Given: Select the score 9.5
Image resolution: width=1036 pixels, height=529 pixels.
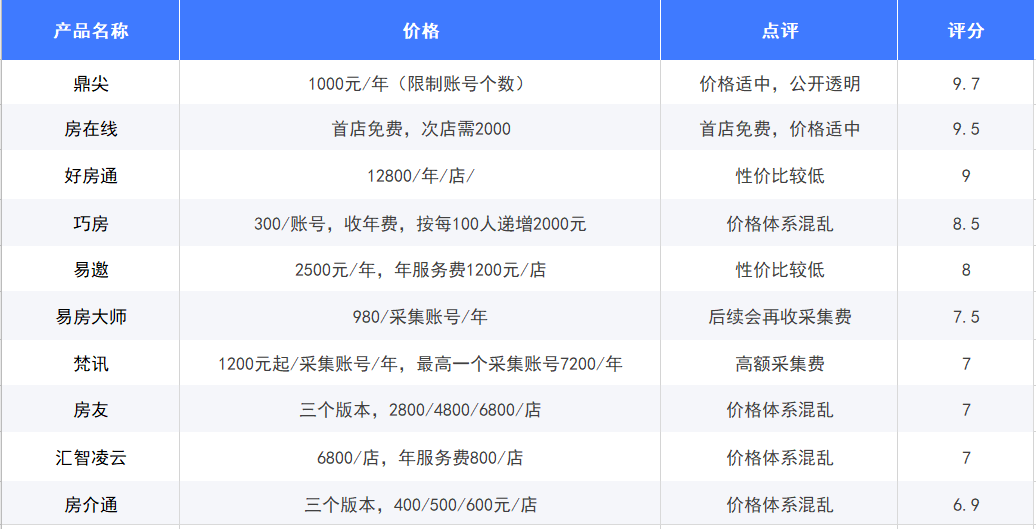Looking at the screenshot, I should [x=966, y=129].
